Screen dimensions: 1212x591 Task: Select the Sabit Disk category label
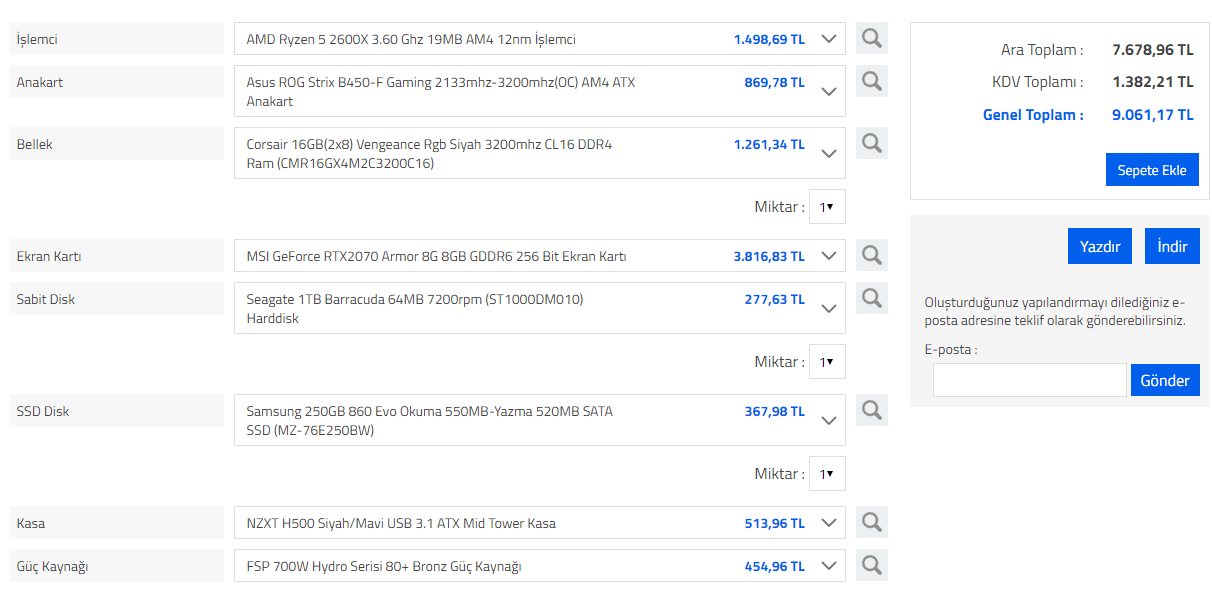(x=117, y=299)
